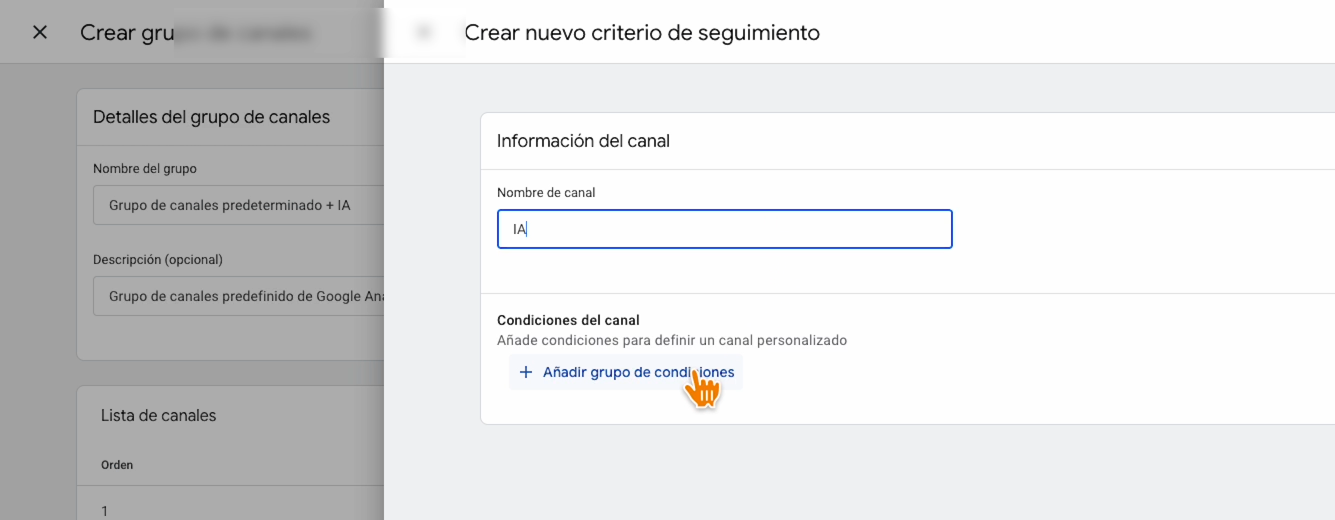Screen dimensions: 1335x520
Task: Click the Añade condiciones helper text
Action: [x=672, y=340]
